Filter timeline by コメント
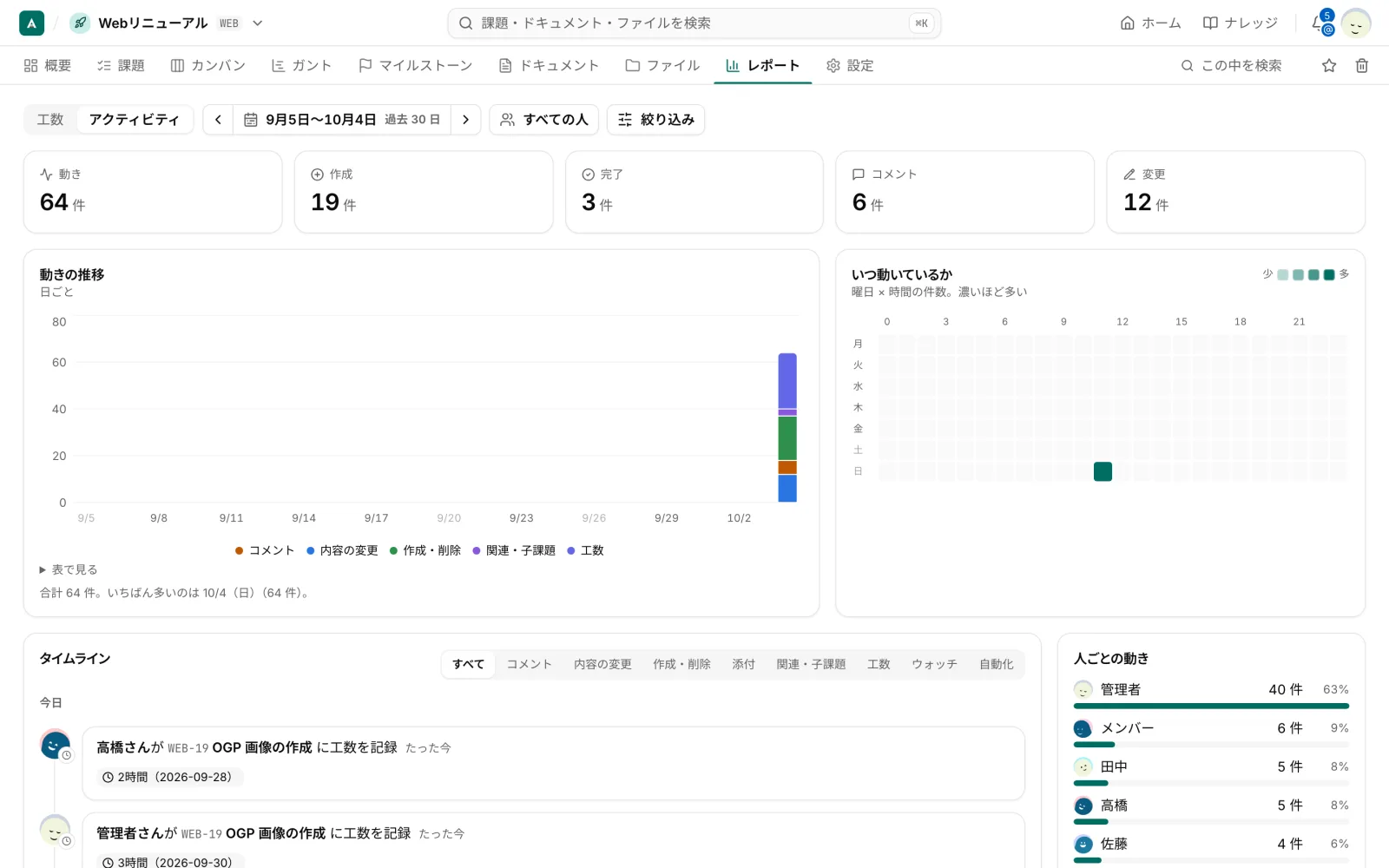Viewport: 1389px width, 868px height. (x=530, y=664)
